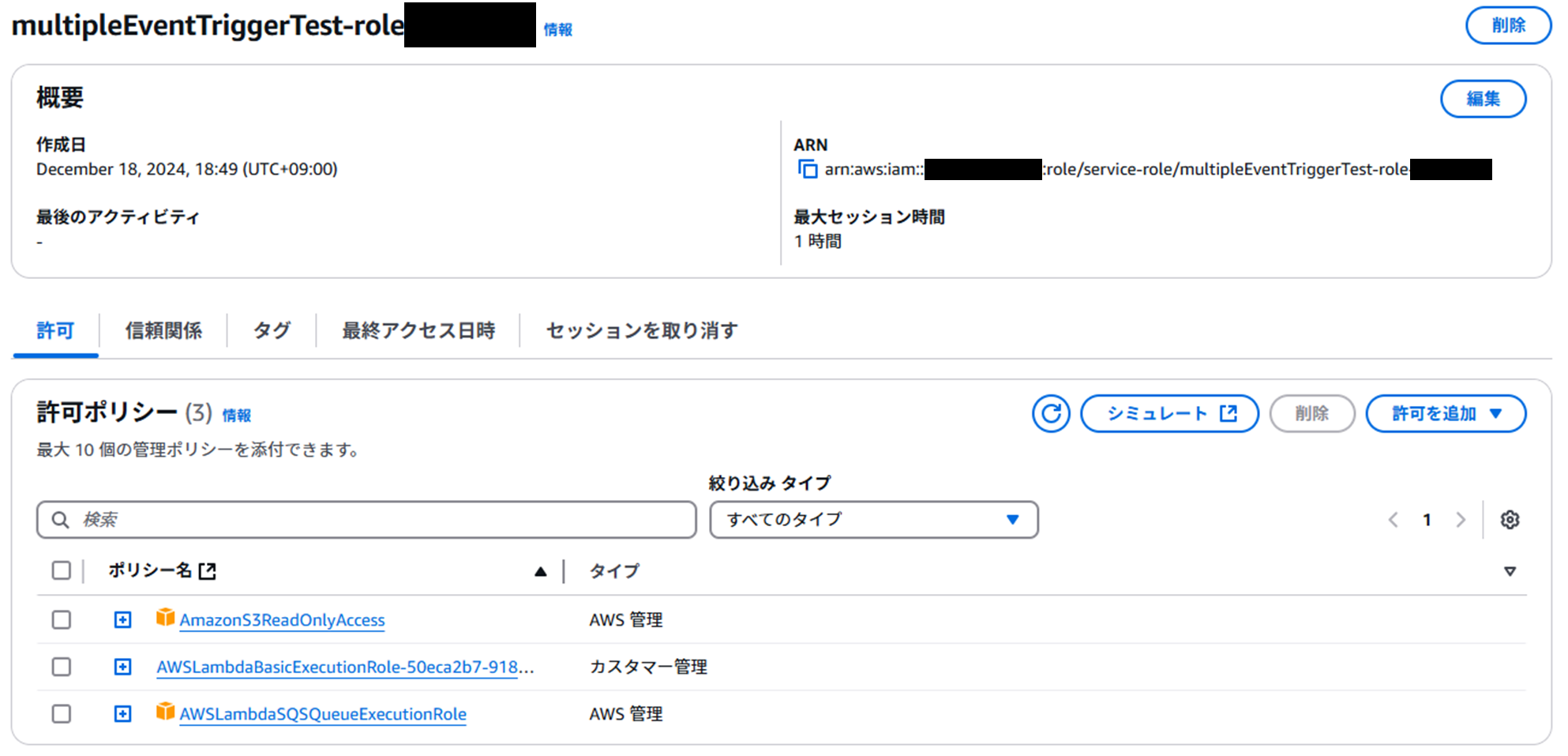The height and width of the screenshot is (756, 1568).
Task: Sort policies by name using the ascending arrow
Action: (x=540, y=571)
